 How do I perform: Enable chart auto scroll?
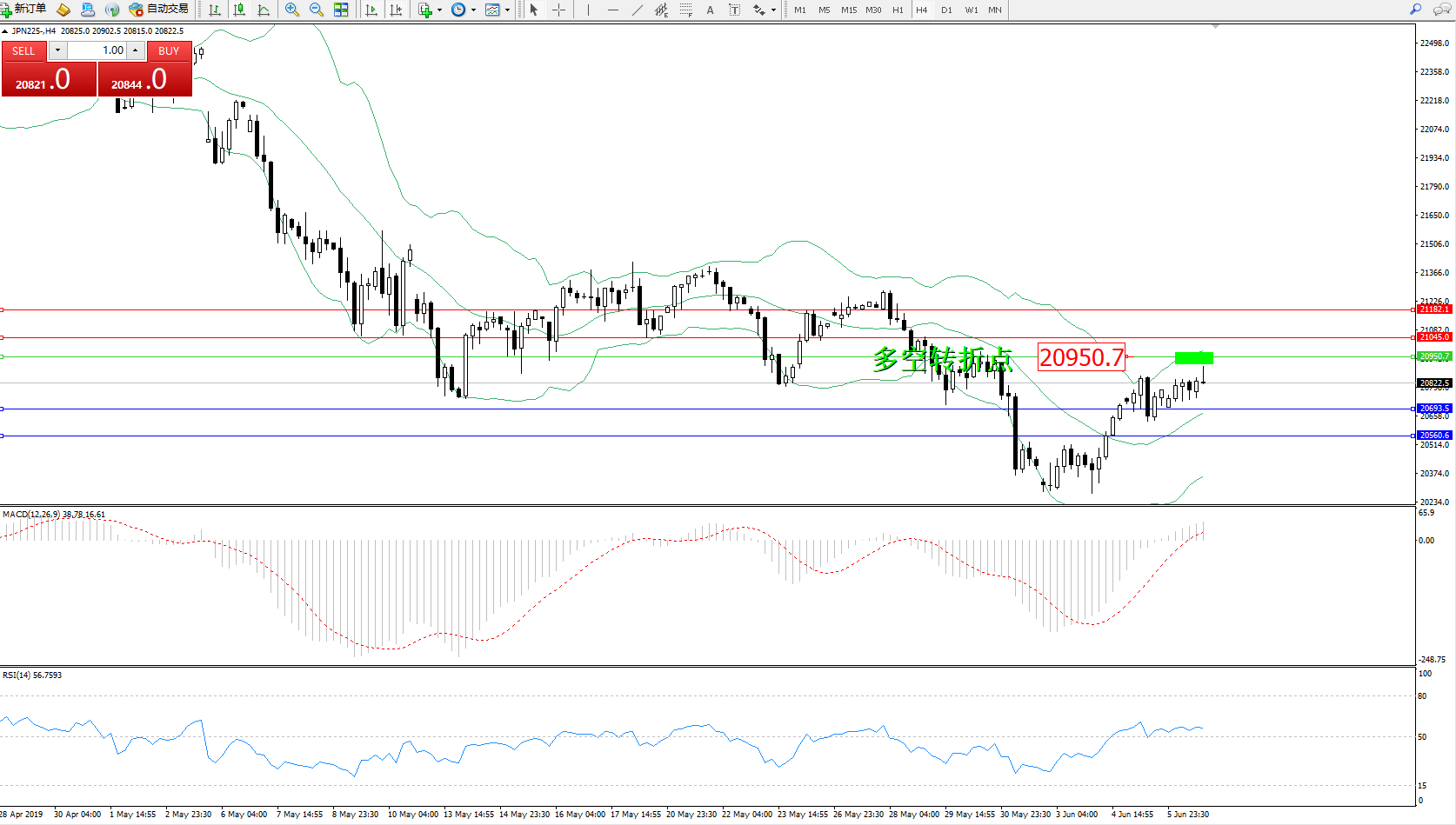coord(371,10)
